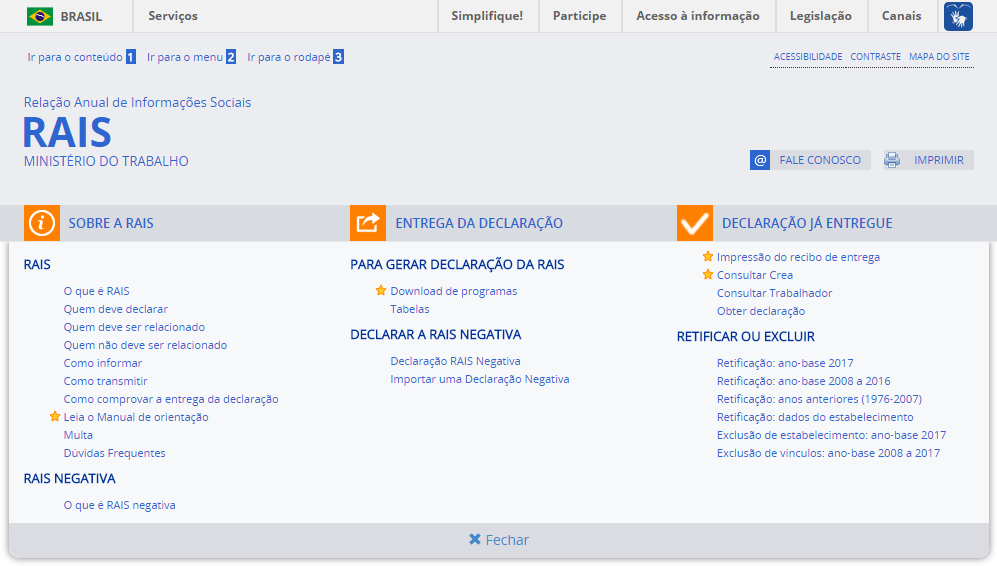997x566 pixels.
Task: Open Como comprovar a entrega da declaração
Action: pyautogui.click(x=171, y=399)
